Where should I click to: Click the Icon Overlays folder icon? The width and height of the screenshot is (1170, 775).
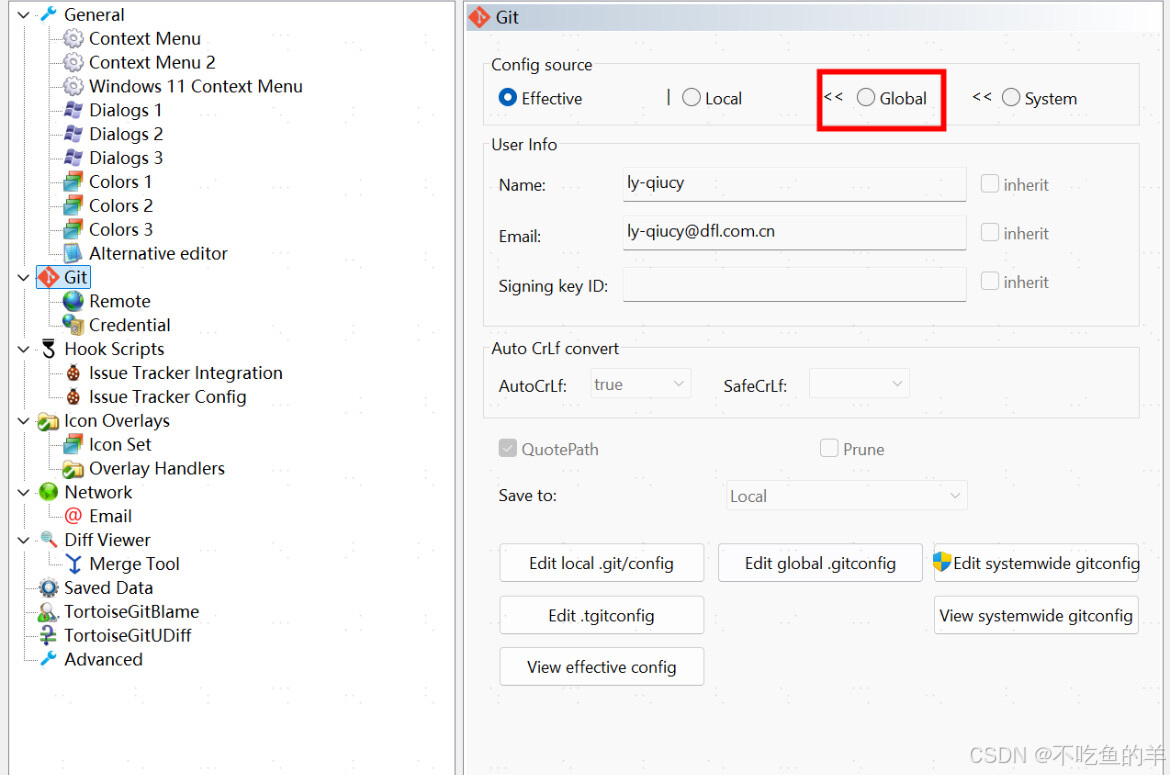49,421
